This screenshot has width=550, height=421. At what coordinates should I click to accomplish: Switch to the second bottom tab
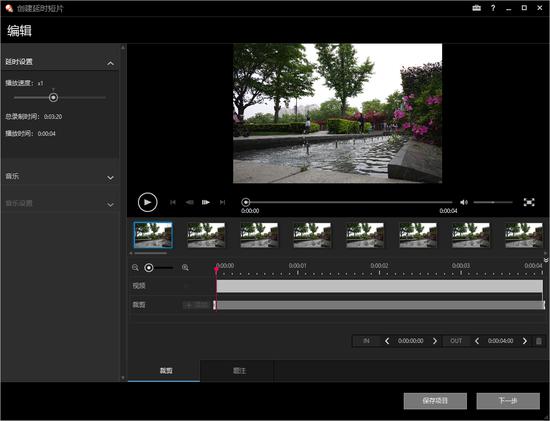pyautogui.click(x=240, y=371)
